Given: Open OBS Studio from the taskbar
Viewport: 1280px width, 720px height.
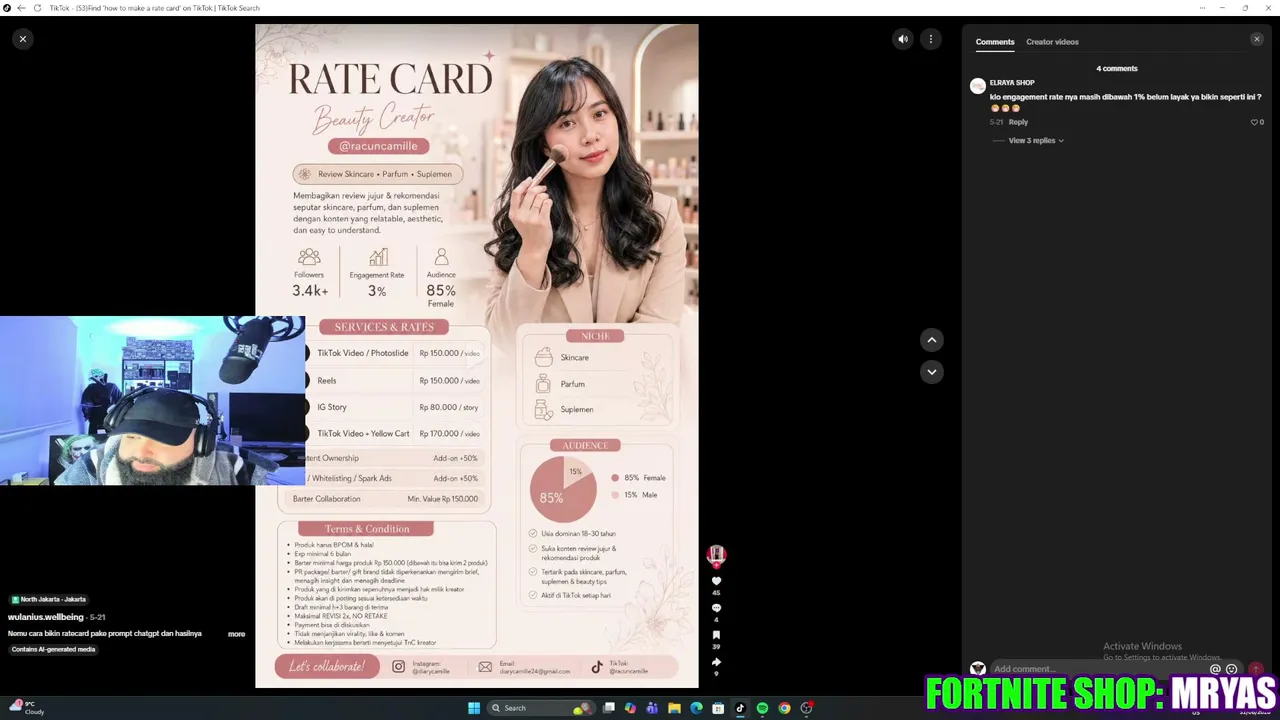Looking at the screenshot, I should point(806,708).
